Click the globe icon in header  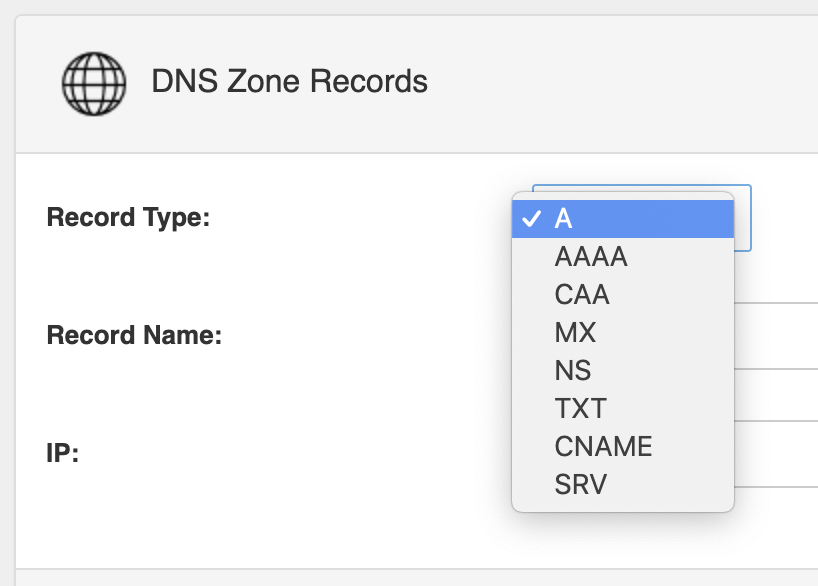(x=94, y=83)
